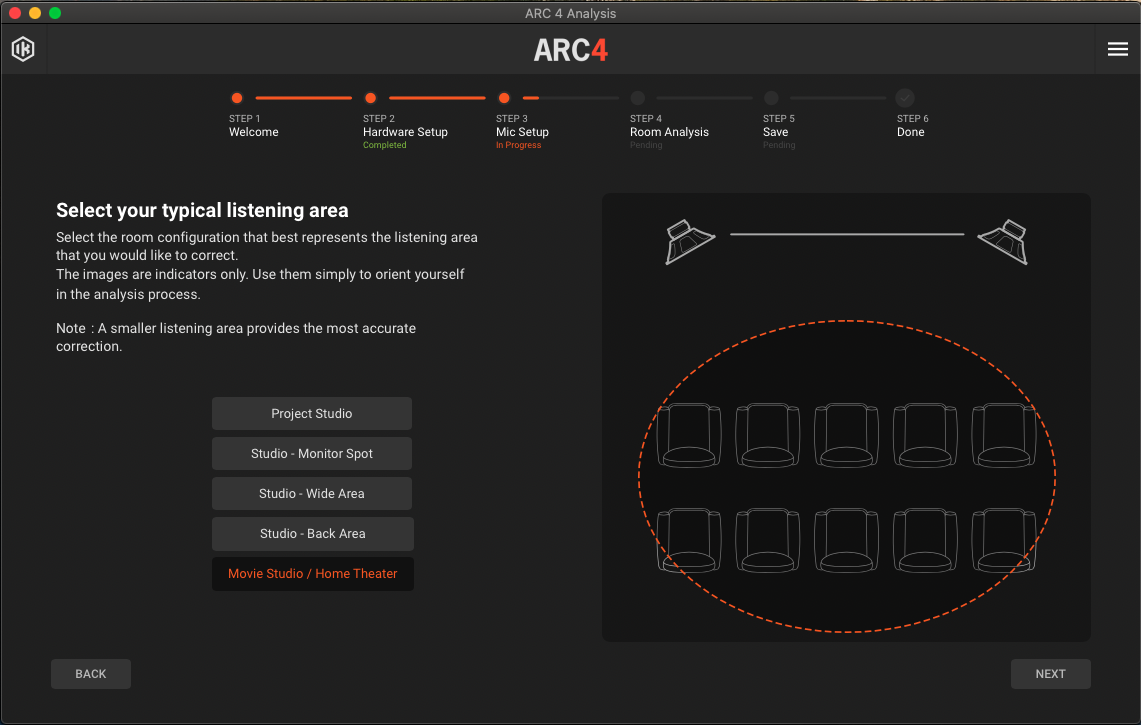The width and height of the screenshot is (1141, 725).
Task: Click the IK Multimedia logo icon
Action: point(23,49)
